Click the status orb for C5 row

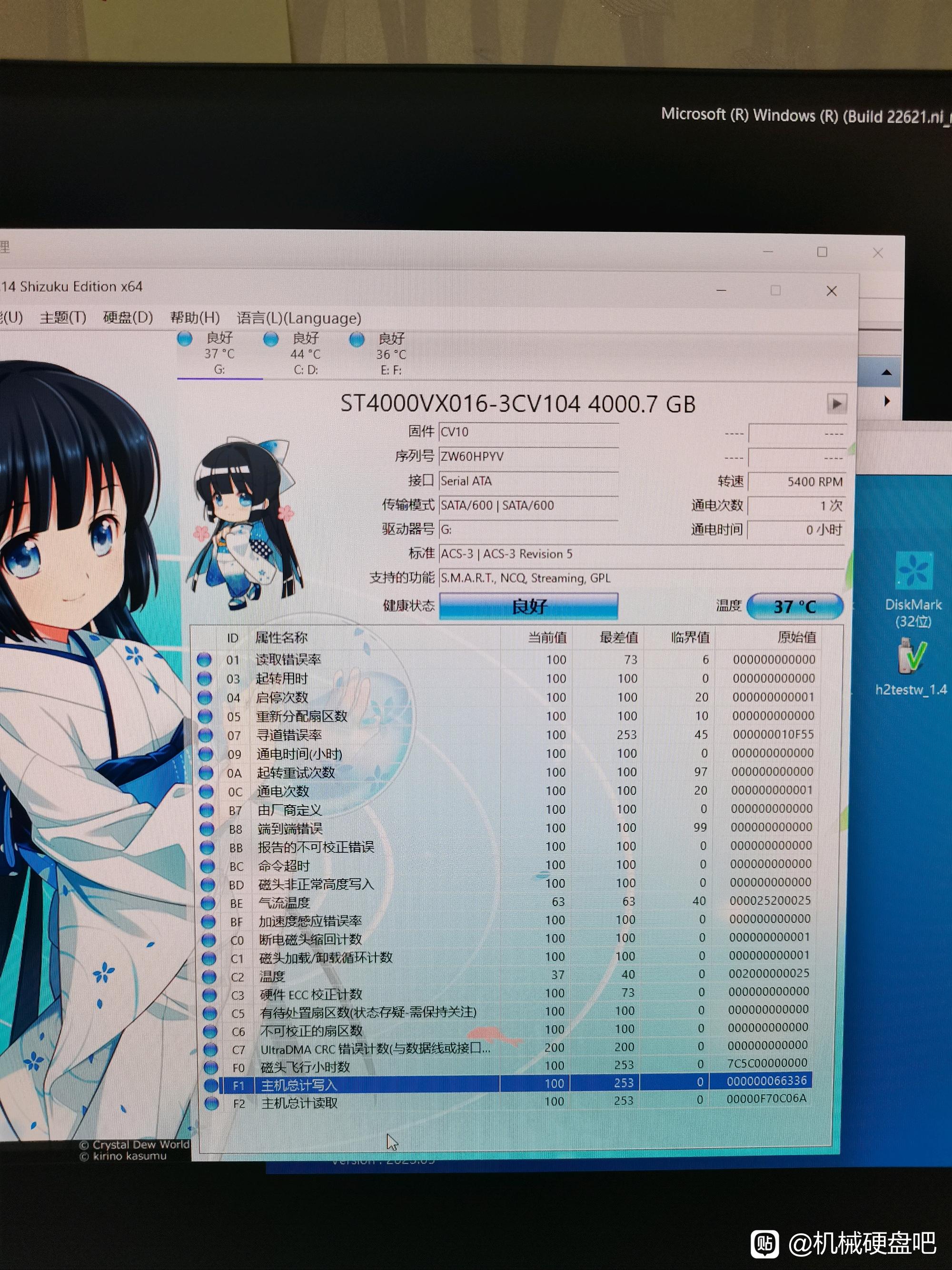[209, 1013]
